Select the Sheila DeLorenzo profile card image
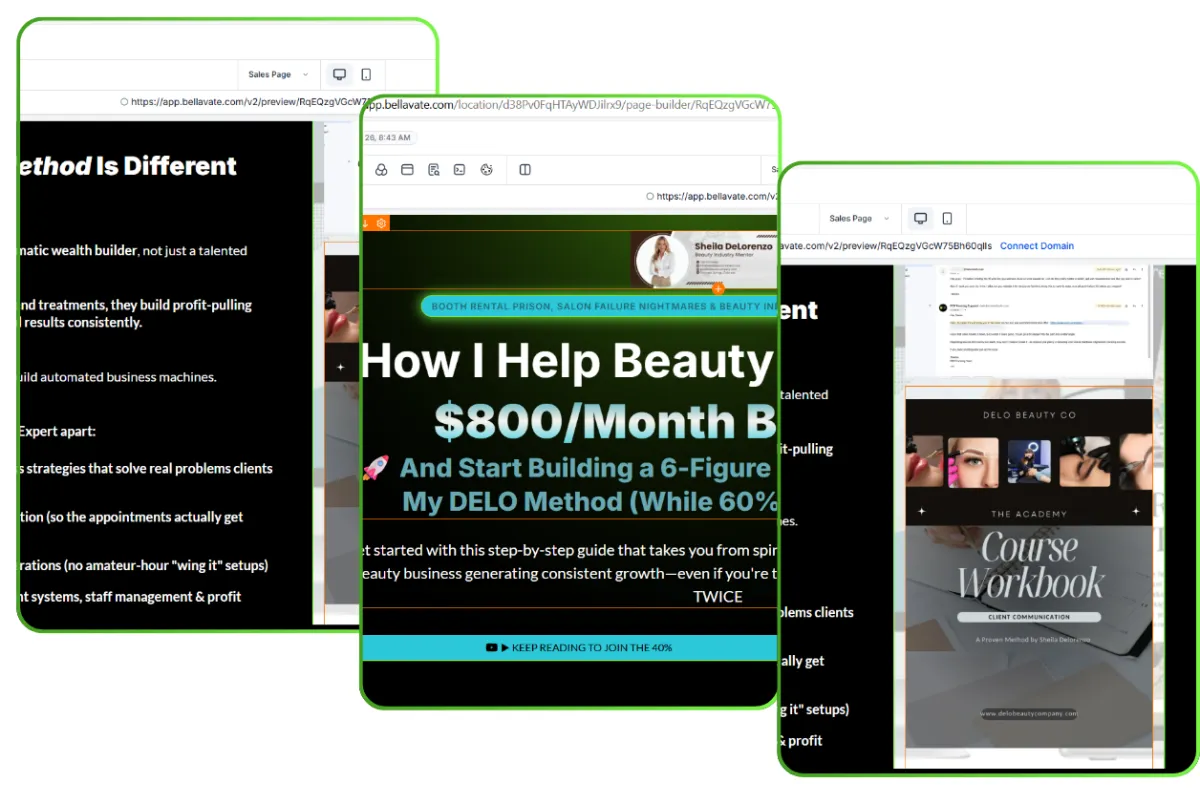Viewport: 1200px width, 804px height. pos(704,260)
